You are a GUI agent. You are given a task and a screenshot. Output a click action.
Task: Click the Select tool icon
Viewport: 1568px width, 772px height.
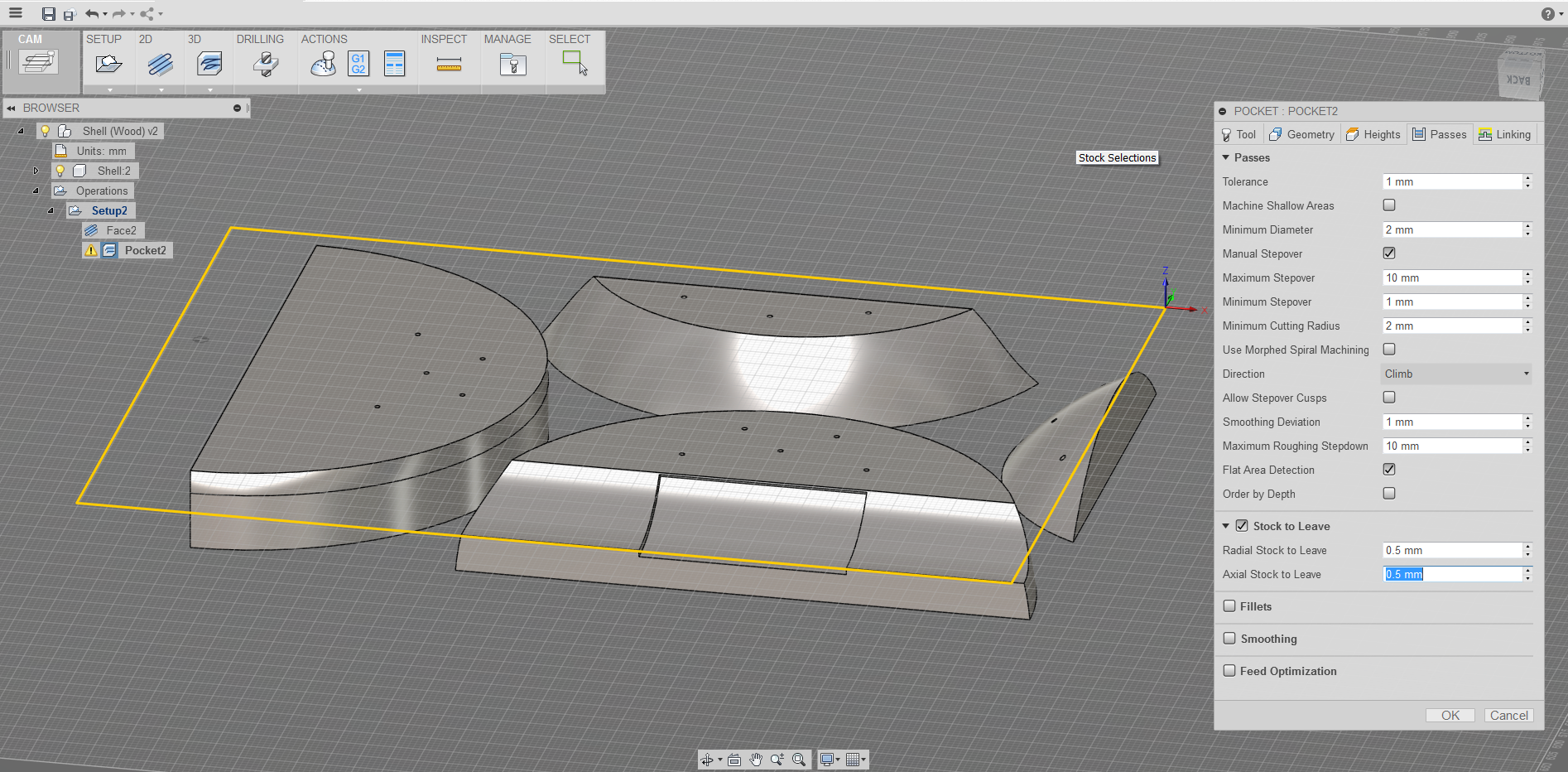tap(575, 63)
